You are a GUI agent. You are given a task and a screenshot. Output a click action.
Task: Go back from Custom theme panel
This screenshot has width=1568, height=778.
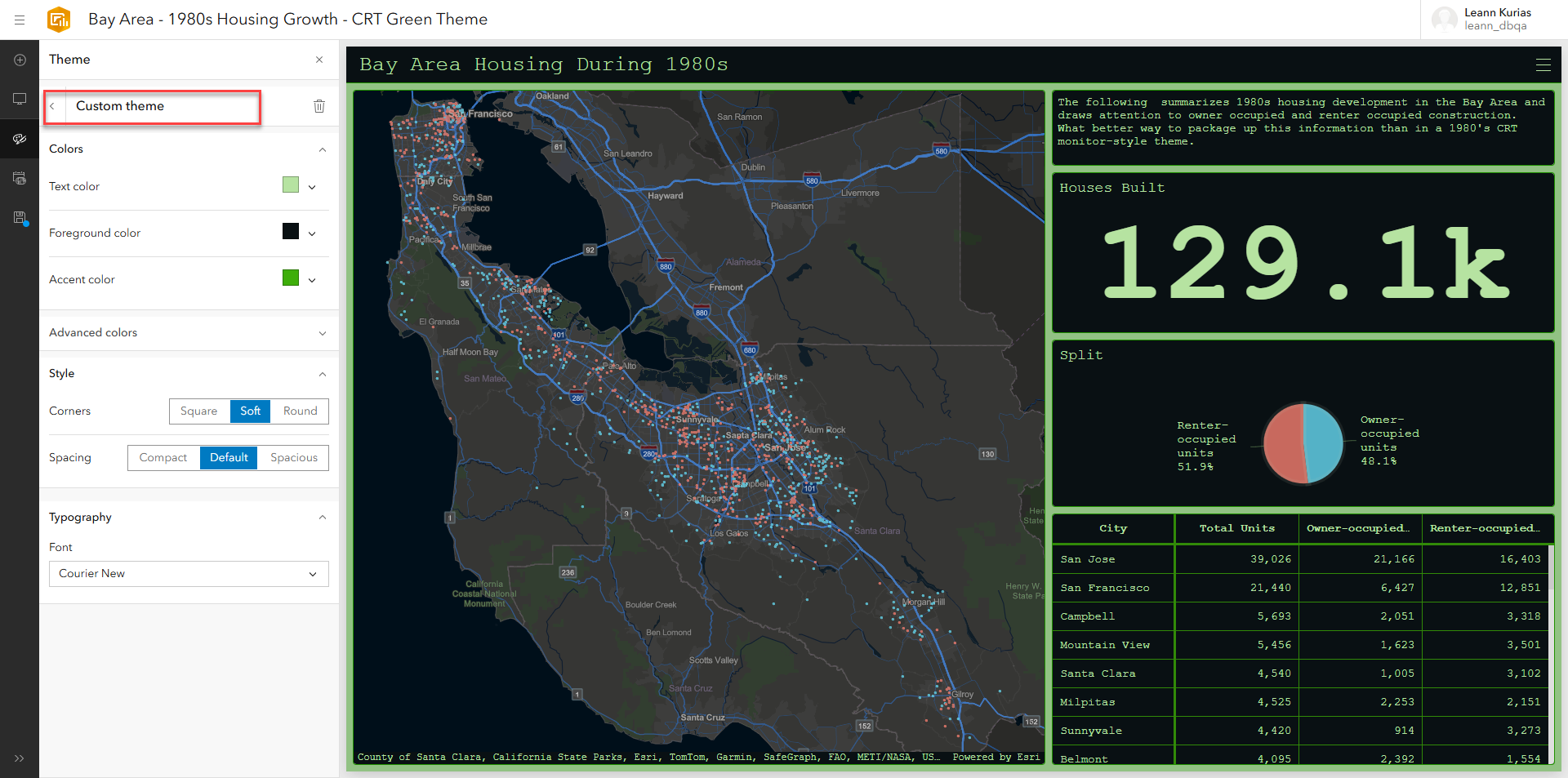[52, 106]
